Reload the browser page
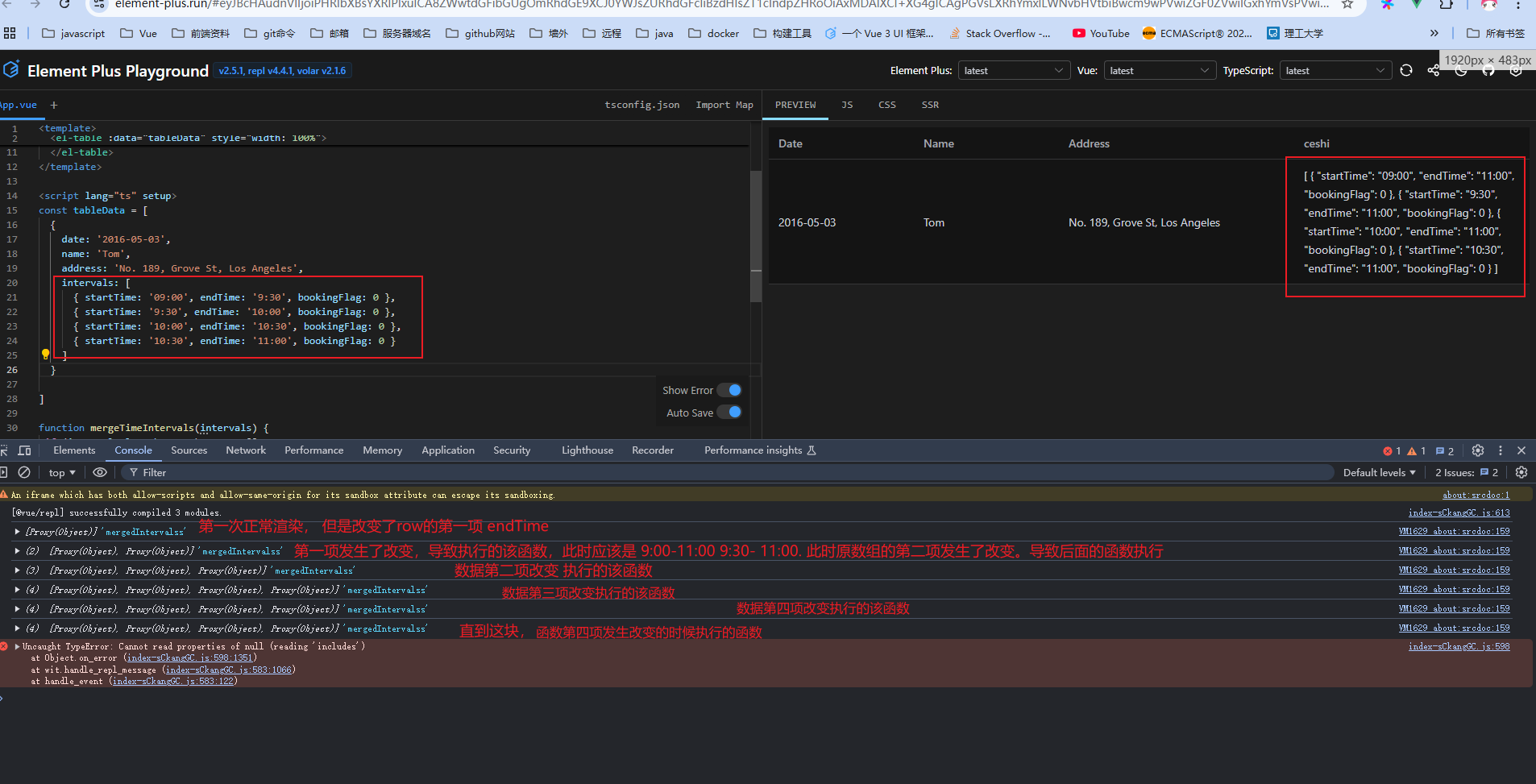Image resolution: width=1536 pixels, height=784 pixels. [64, 4]
